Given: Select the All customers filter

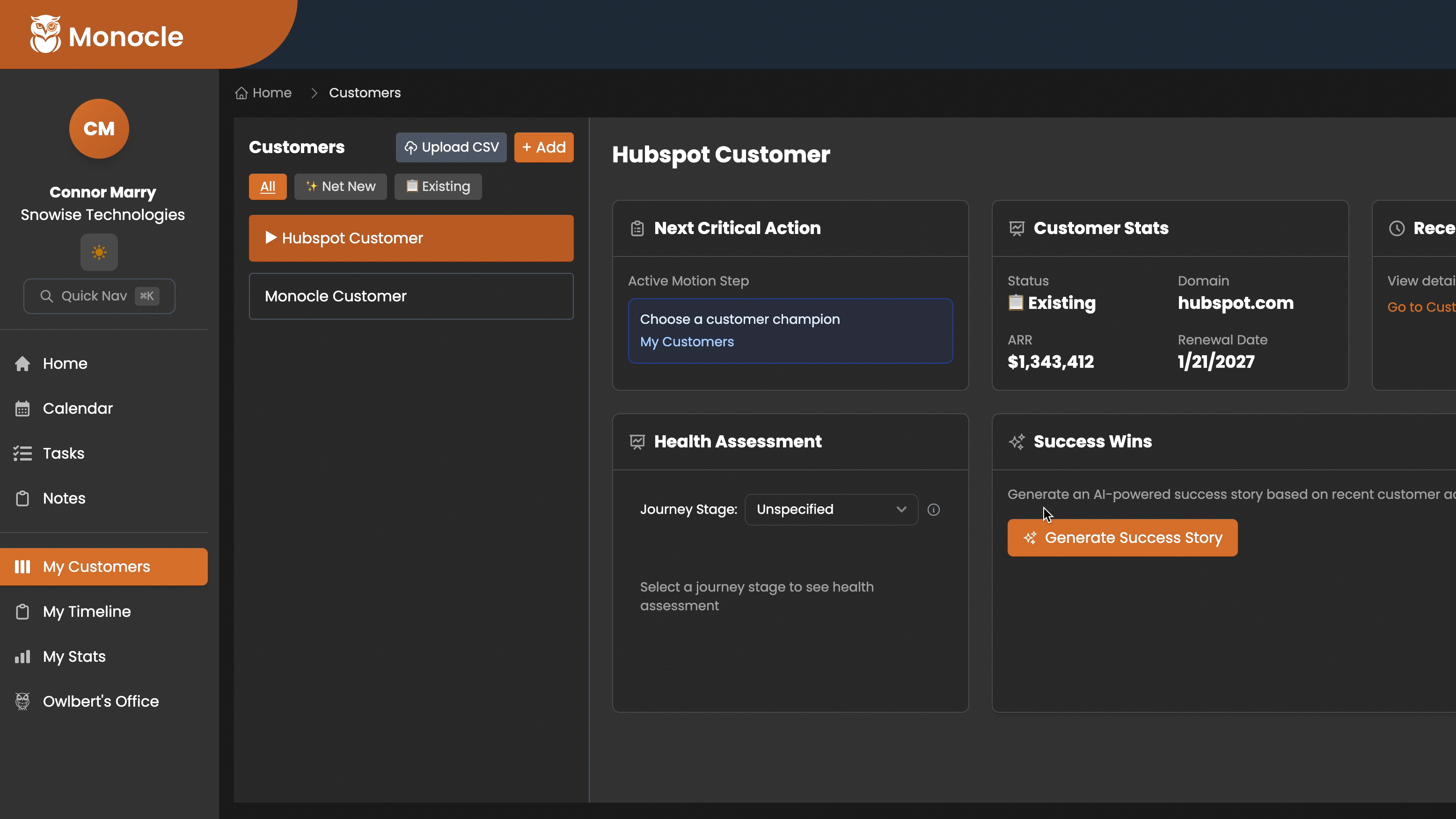Looking at the screenshot, I should [267, 187].
